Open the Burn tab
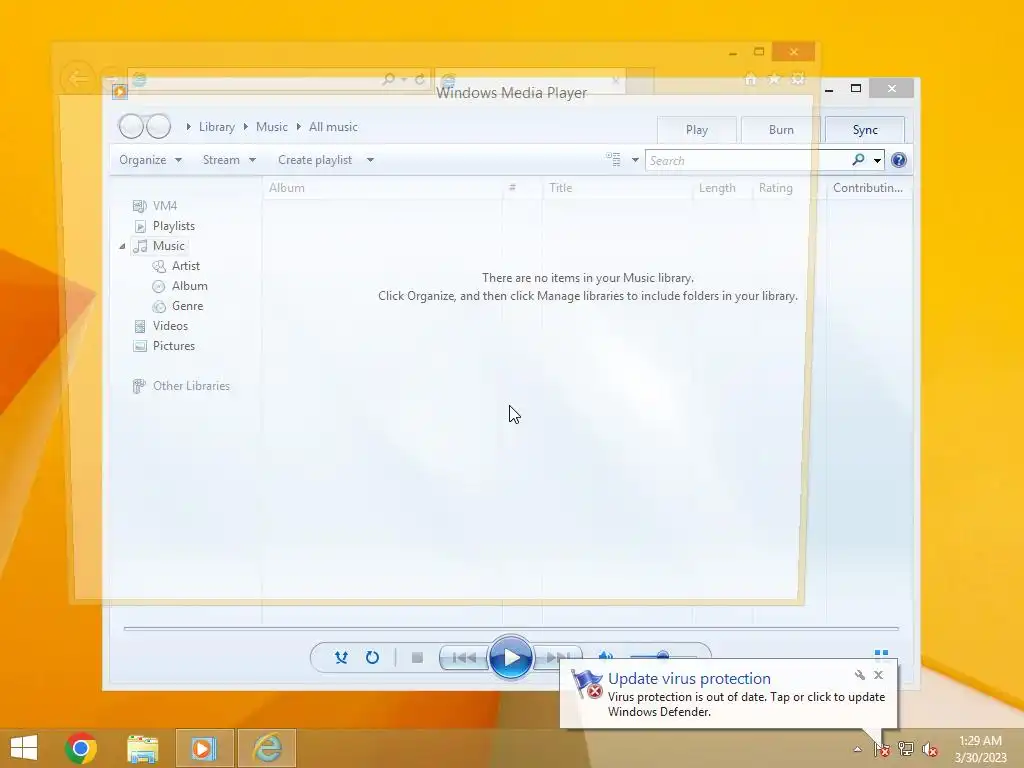 pos(781,130)
